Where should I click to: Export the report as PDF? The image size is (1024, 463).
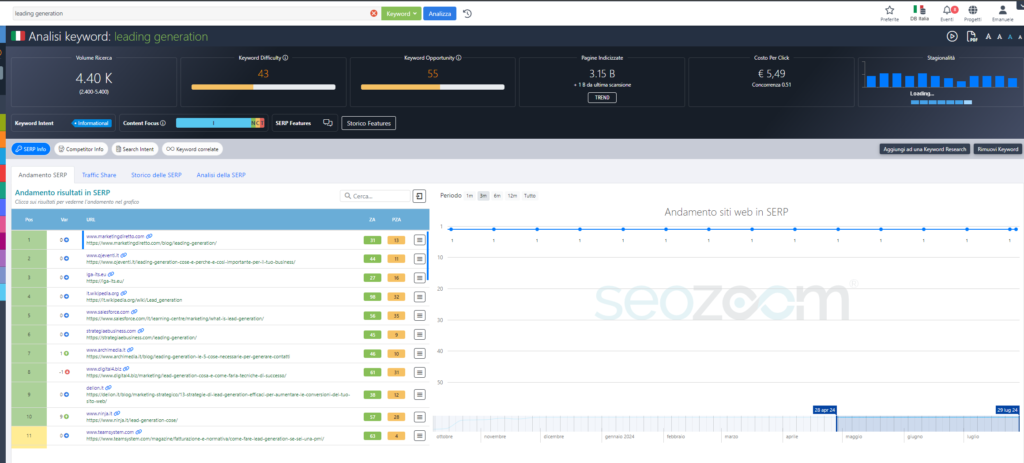coord(972,37)
